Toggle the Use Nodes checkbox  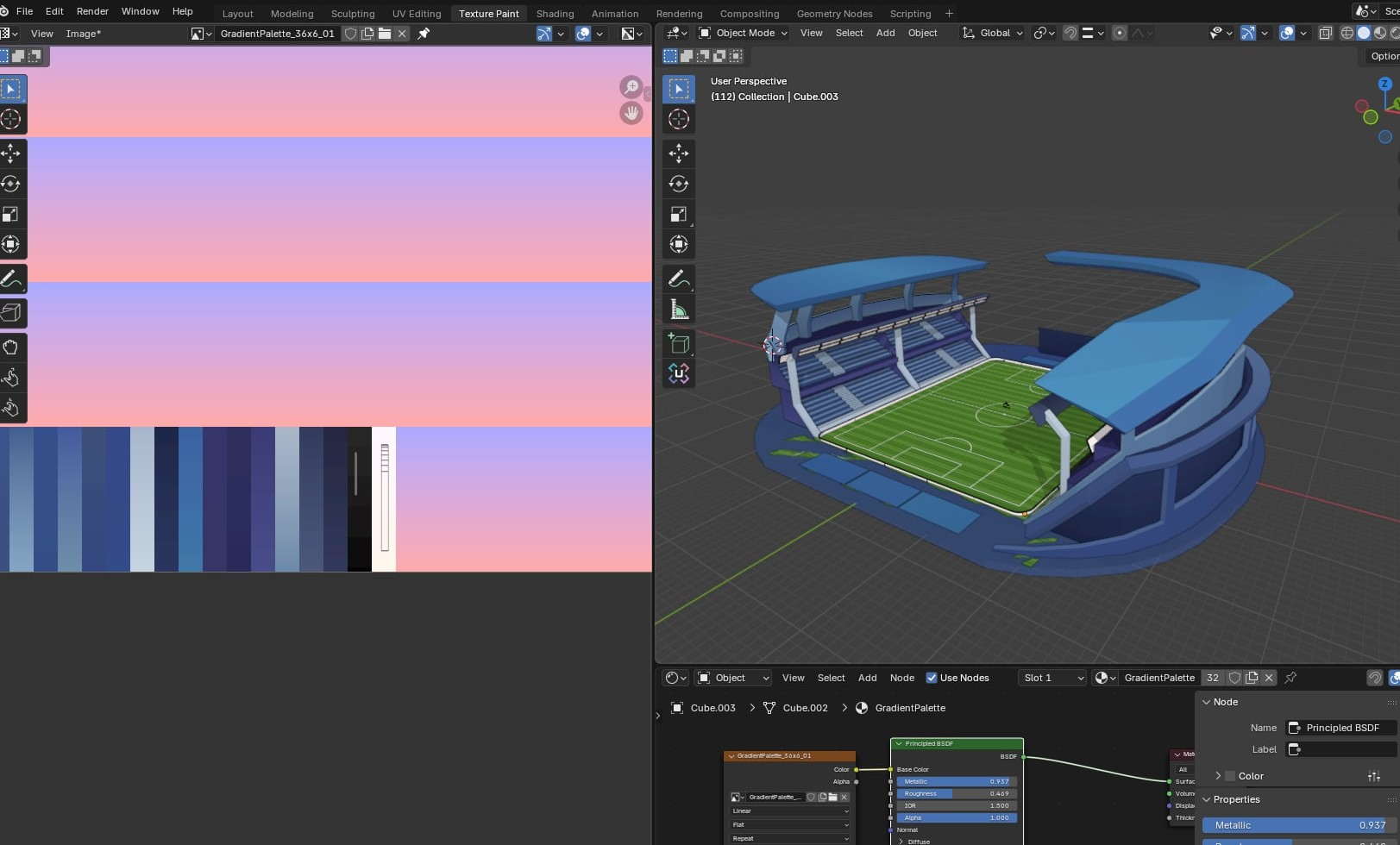932,678
